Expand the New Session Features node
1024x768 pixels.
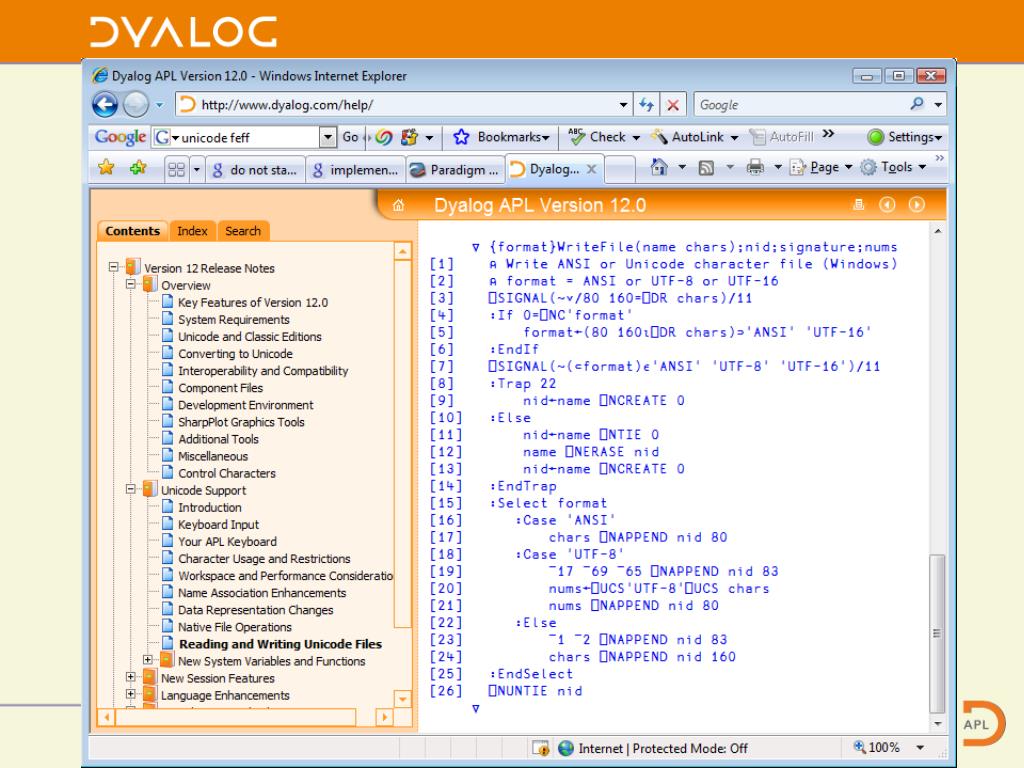tap(131, 677)
